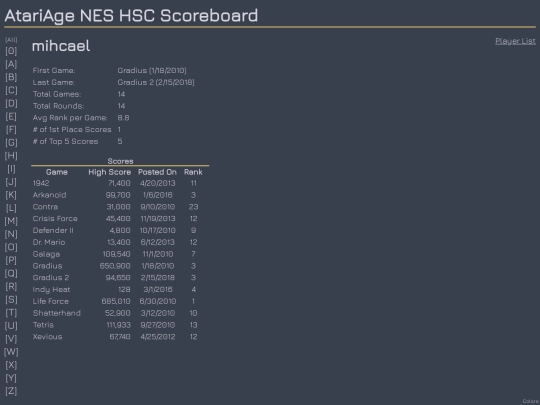Open the Galaga game entry

coord(46,254)
